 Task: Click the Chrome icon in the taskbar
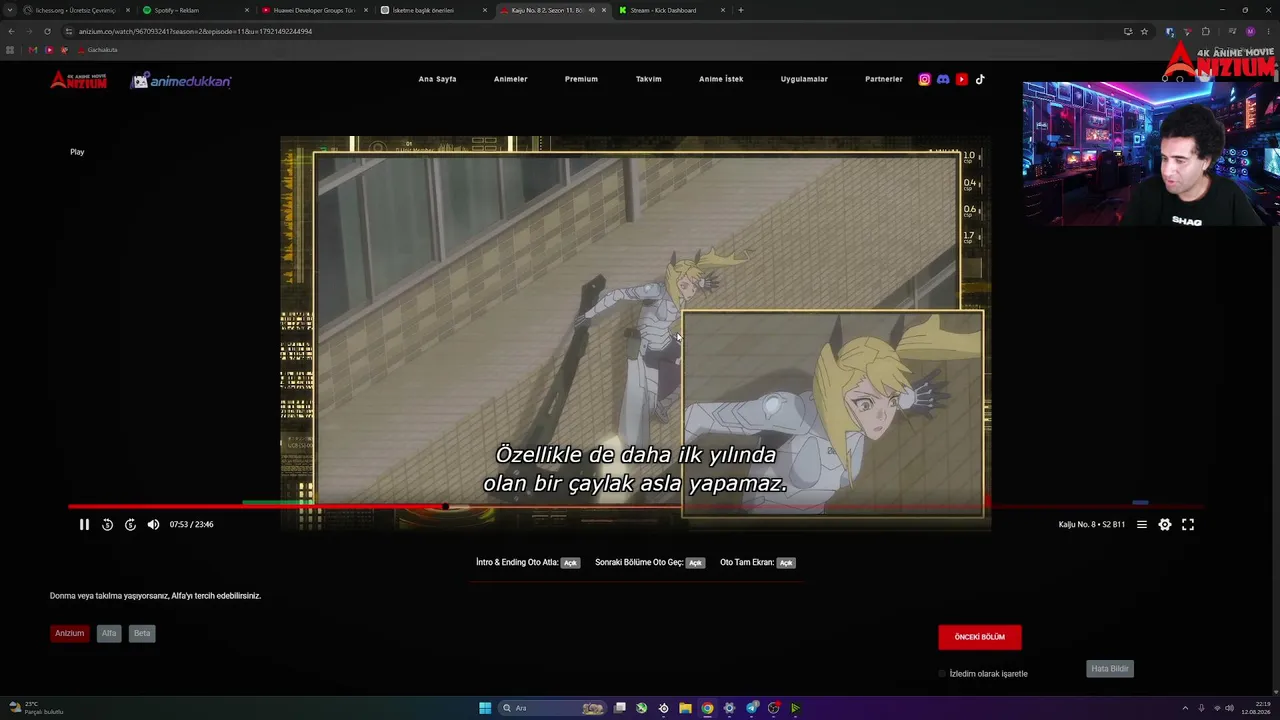[707, 708]
